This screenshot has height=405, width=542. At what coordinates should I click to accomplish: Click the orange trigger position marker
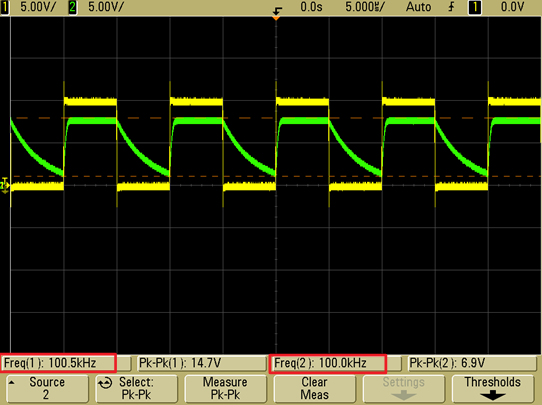[x=276, y=17]
